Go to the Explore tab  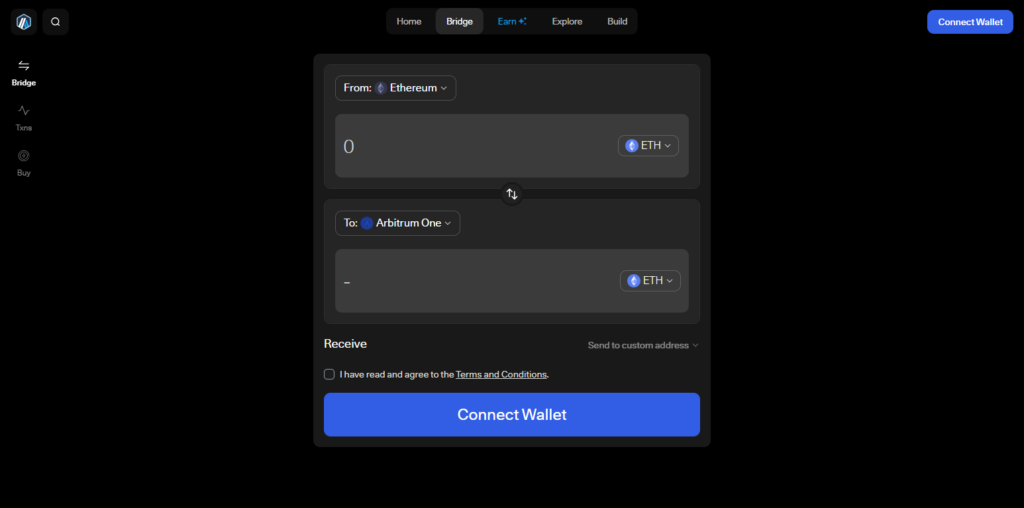[x=567, y=22]
